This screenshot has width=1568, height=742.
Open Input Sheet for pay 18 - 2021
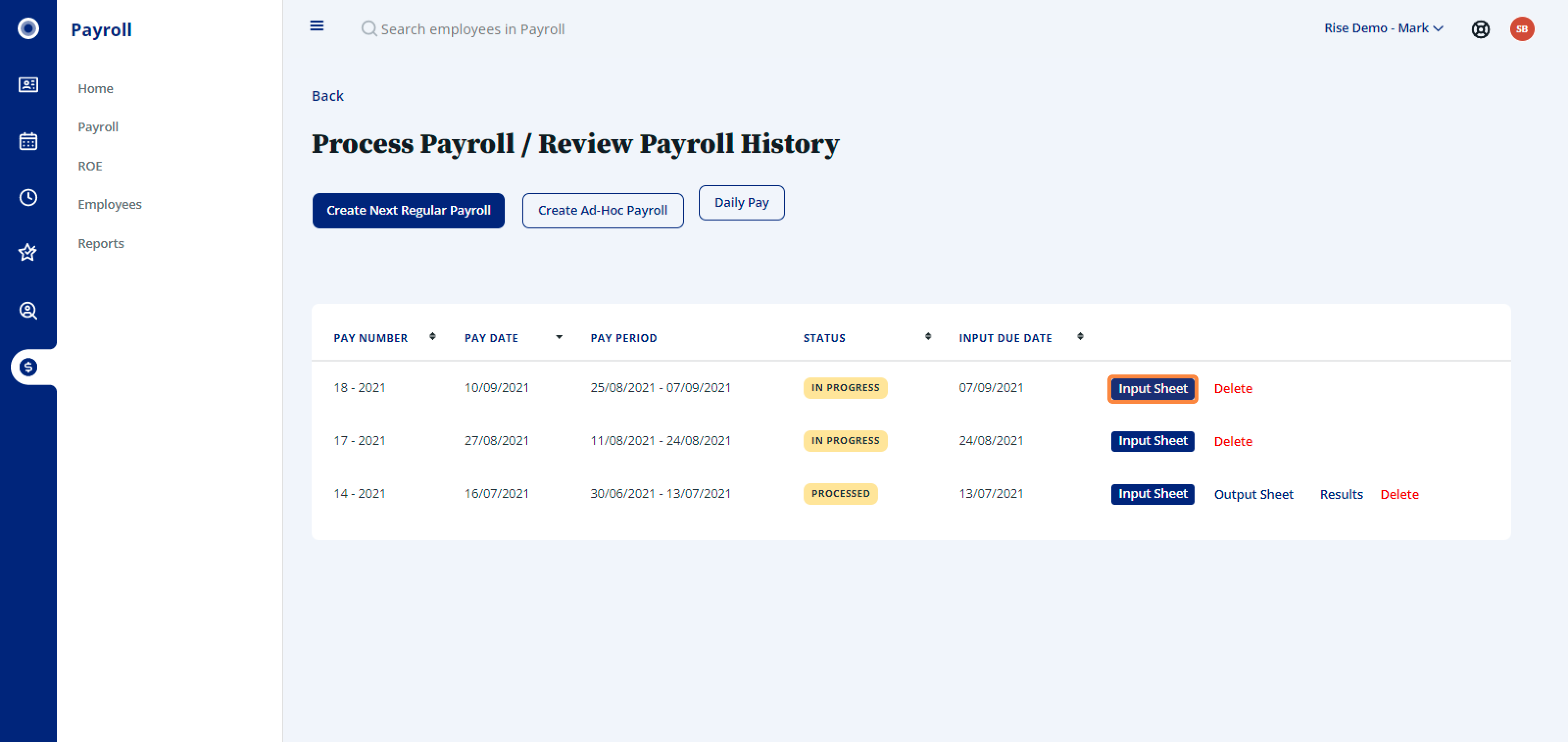(1152, 388)
